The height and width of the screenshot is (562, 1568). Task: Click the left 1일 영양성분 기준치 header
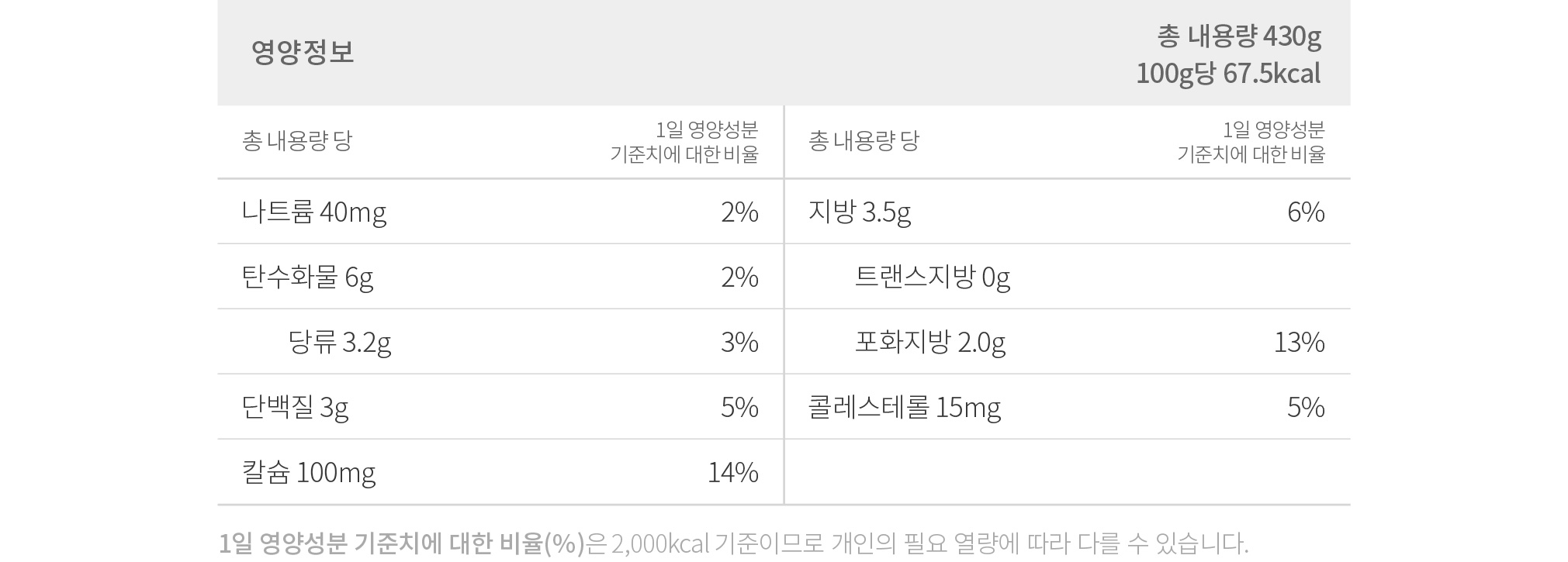click(684, 141)
